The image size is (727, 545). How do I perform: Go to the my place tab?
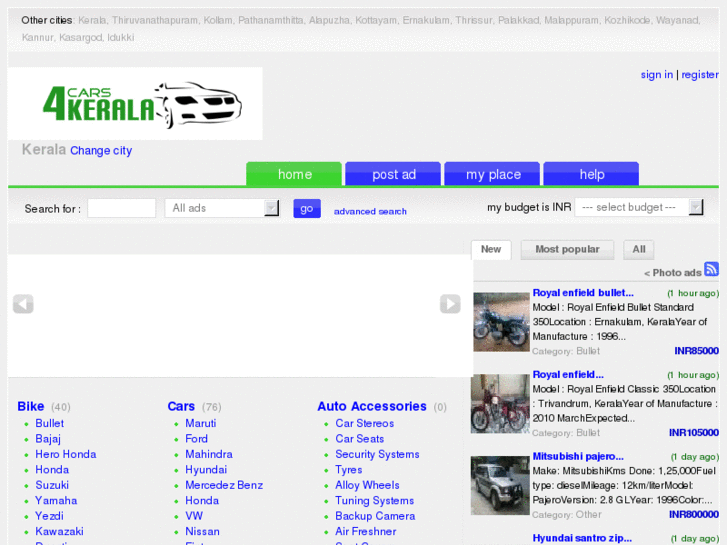(492, 174)
